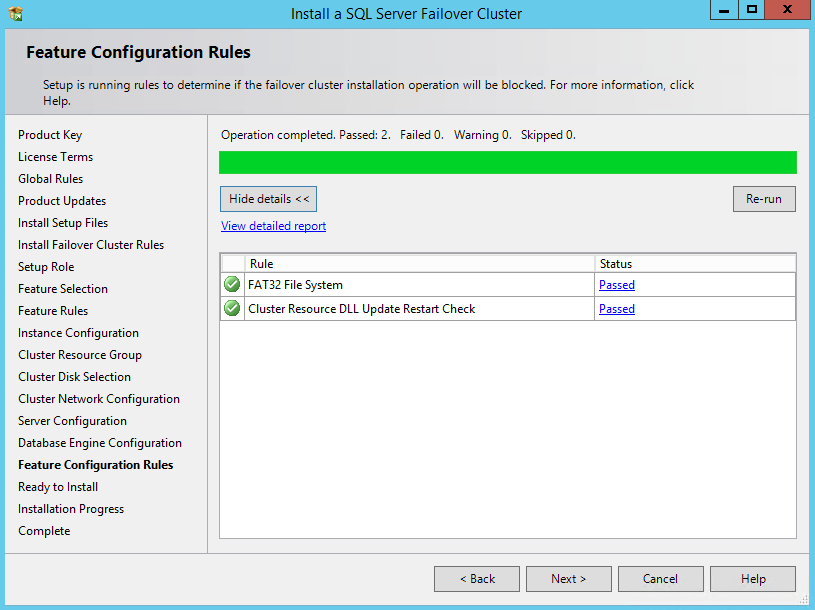Jump to Cluster Network Configuration step
The width and height of the screenshot is (815, 610).
99,399
